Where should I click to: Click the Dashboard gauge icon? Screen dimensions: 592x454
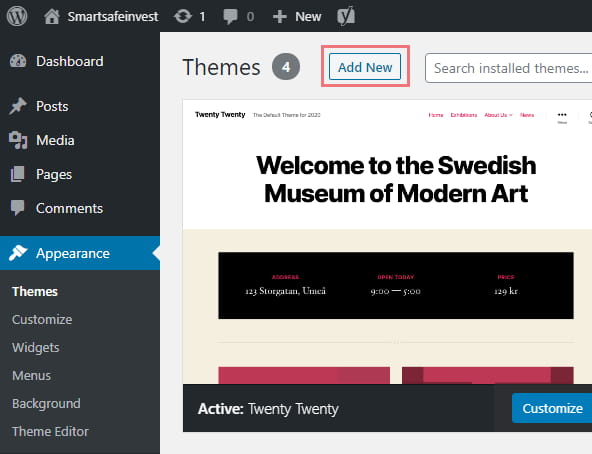(x=18, y=61)
